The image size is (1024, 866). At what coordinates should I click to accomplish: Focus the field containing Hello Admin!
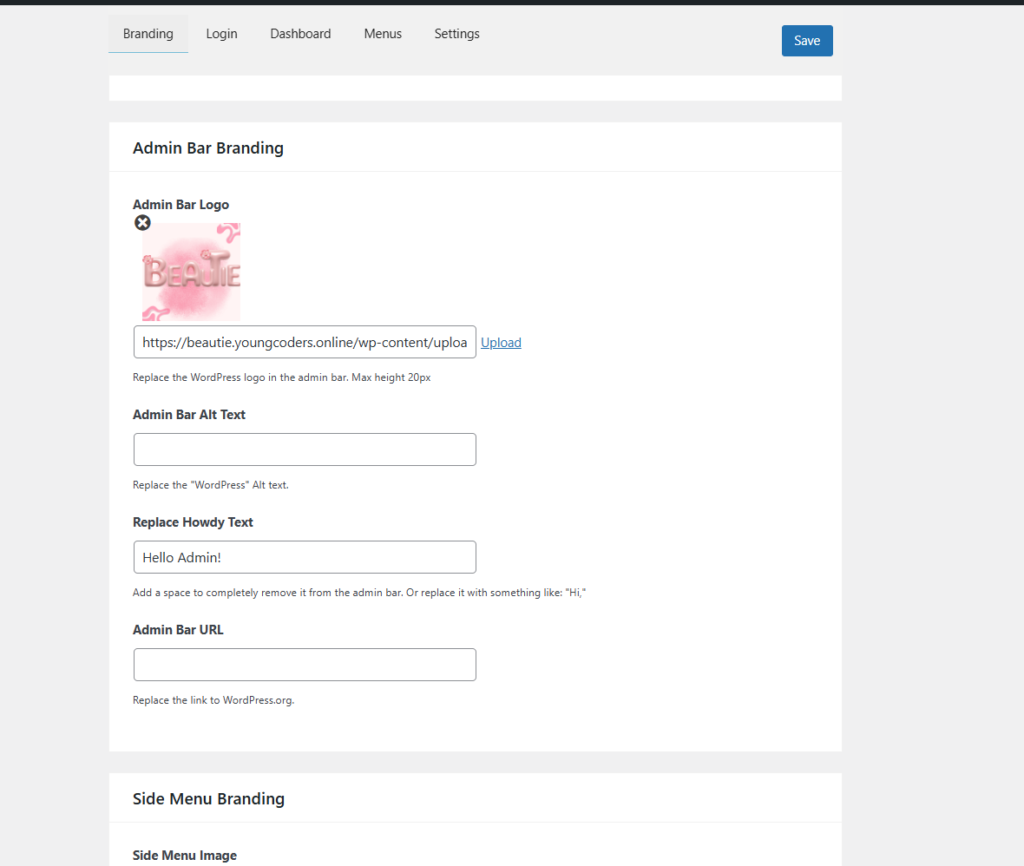(304, 557)
